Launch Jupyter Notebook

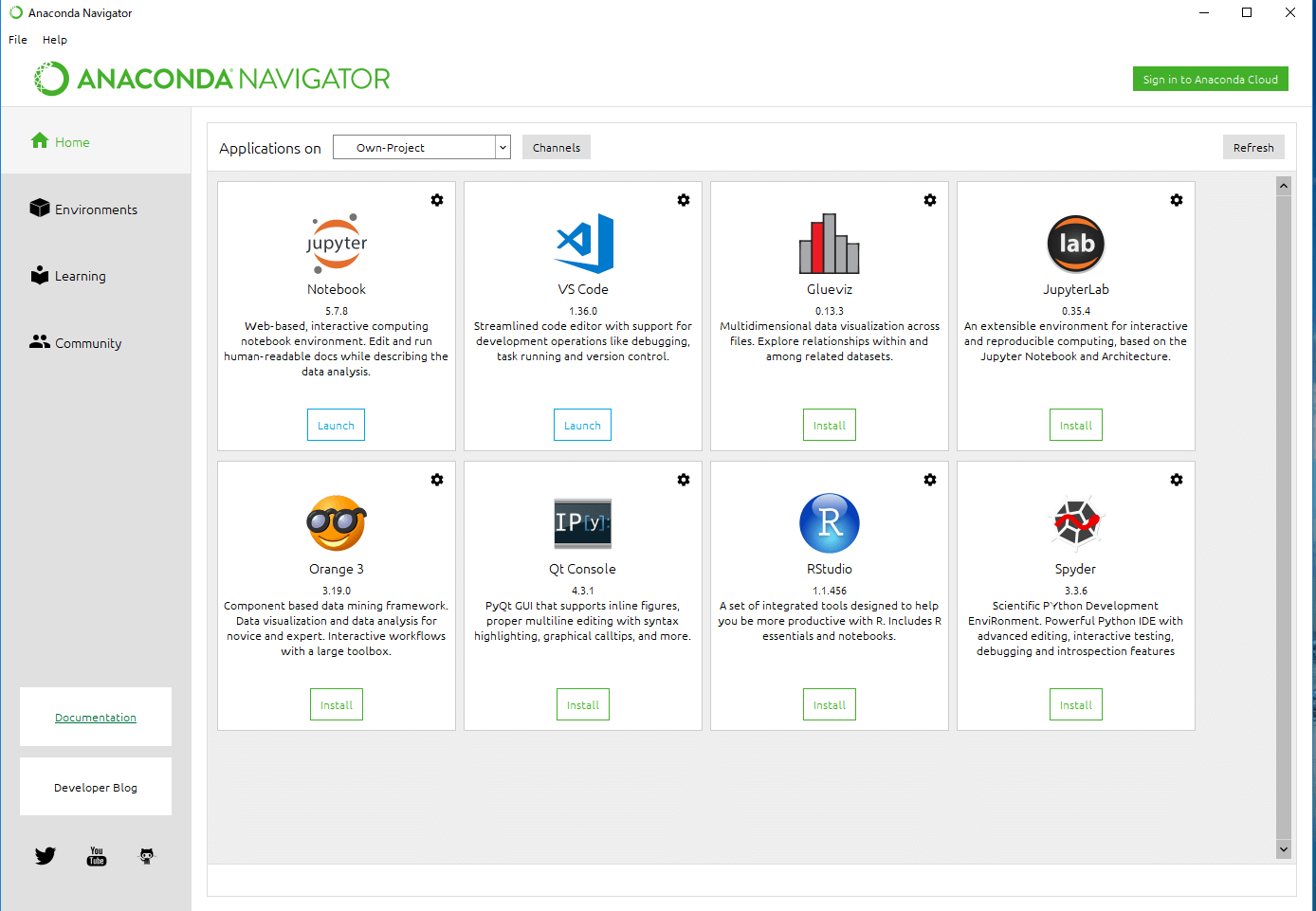point(336,425)
